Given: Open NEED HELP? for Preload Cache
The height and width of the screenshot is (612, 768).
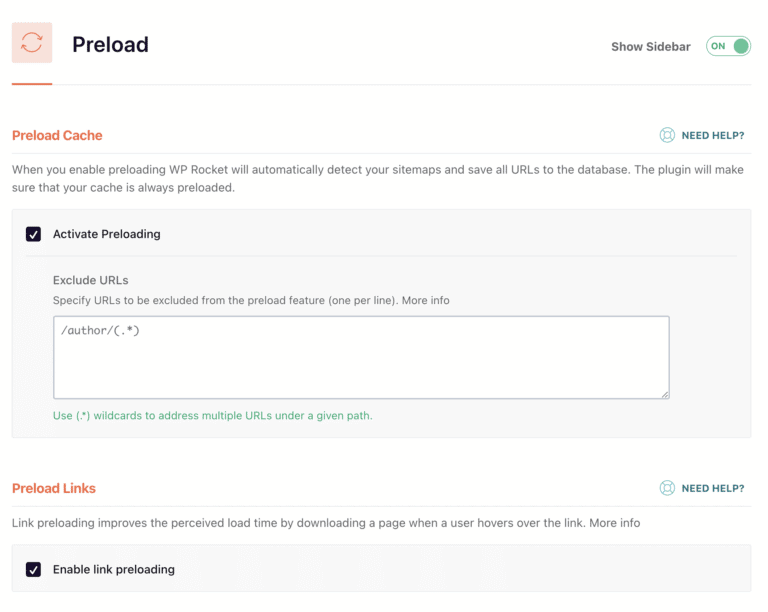Looking at the screenshot, I should [713, 136].
